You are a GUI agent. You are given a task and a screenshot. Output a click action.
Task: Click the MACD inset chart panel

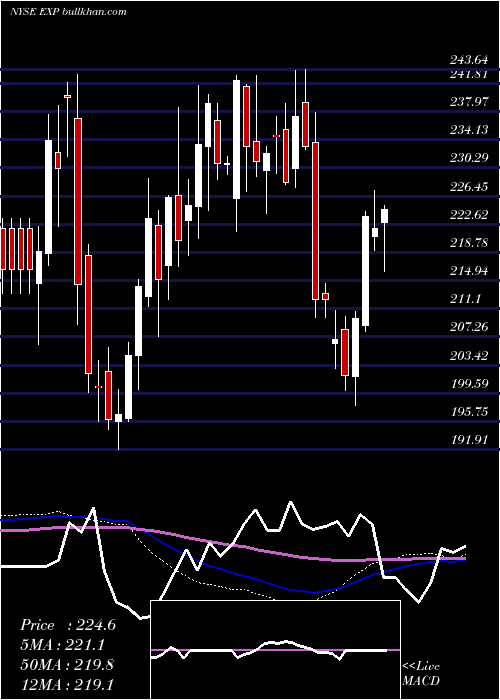click(275, 650)
